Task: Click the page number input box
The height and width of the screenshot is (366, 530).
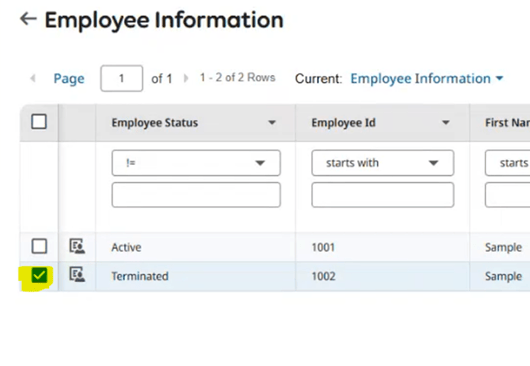Action: [122, 78]
